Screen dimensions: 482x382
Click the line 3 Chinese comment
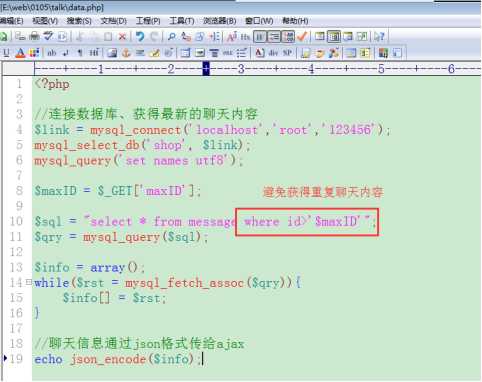[146, 114]
